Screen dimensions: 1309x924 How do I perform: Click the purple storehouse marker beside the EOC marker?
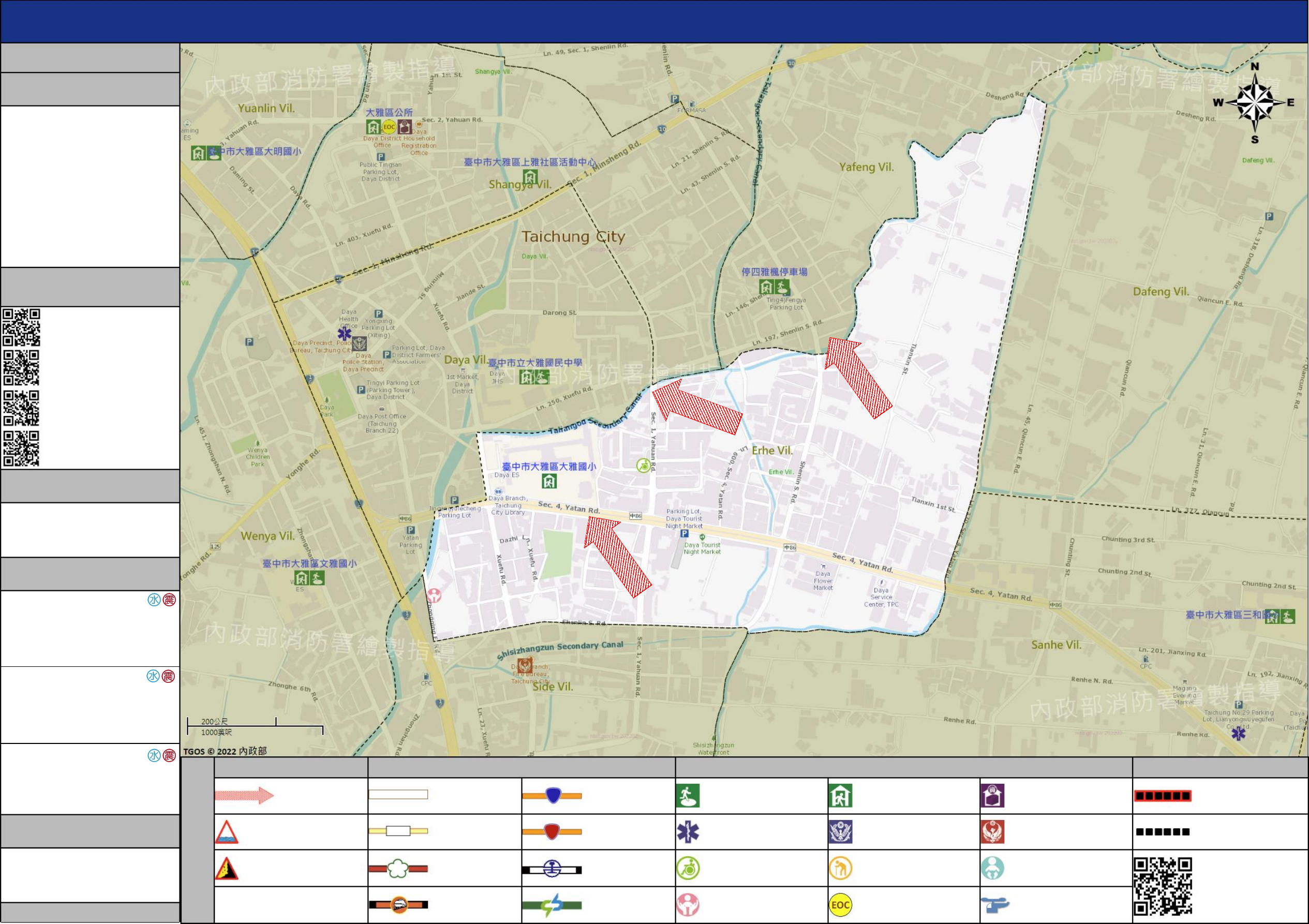pyautogui.click(x=405, y=127)
